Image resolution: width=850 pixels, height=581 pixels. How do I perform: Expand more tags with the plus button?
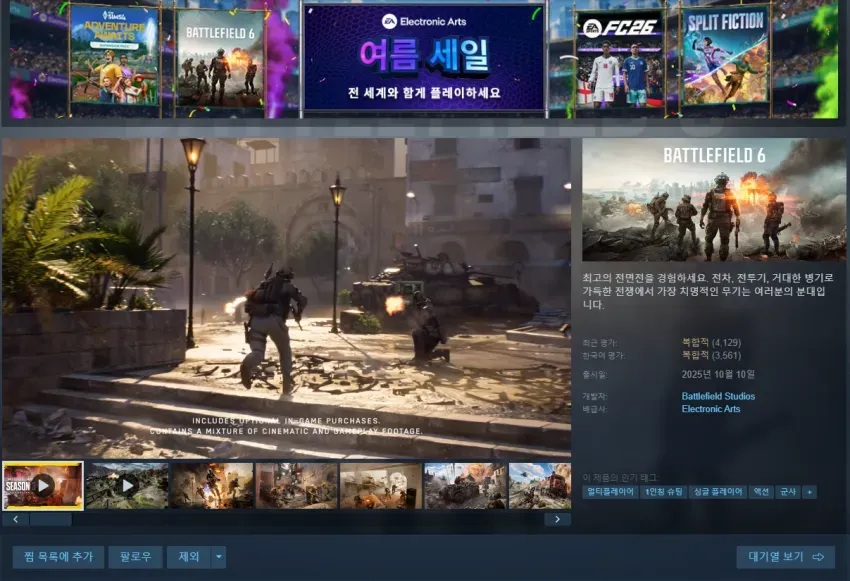(810, 492)
